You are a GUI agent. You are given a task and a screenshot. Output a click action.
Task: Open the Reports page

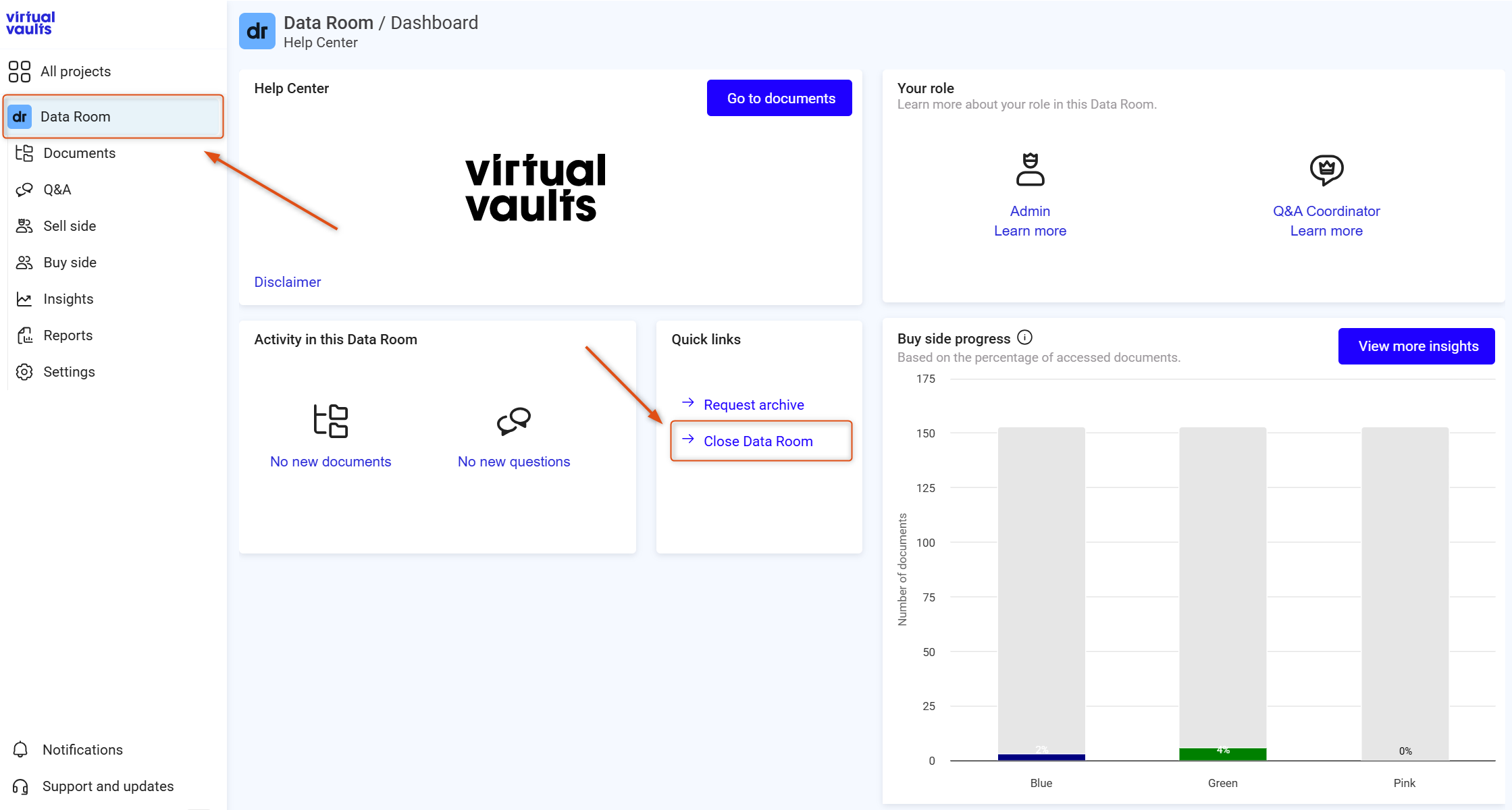pos(68,335)
